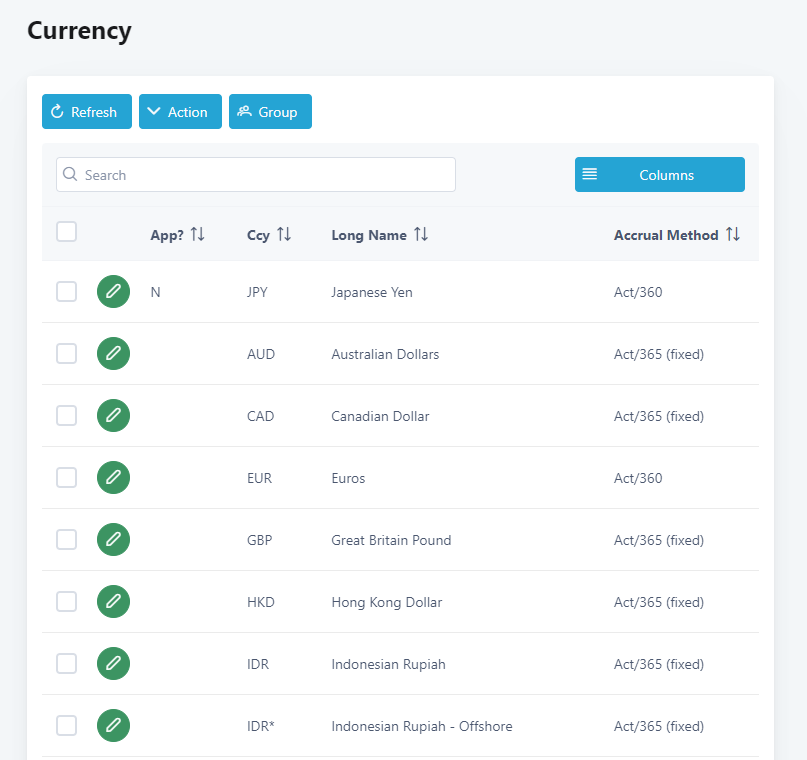The width and height of the screenshot is (807, 760).
Task: Edit Indonesian Rupiah - Offshore row
Action: pos(113,726)
